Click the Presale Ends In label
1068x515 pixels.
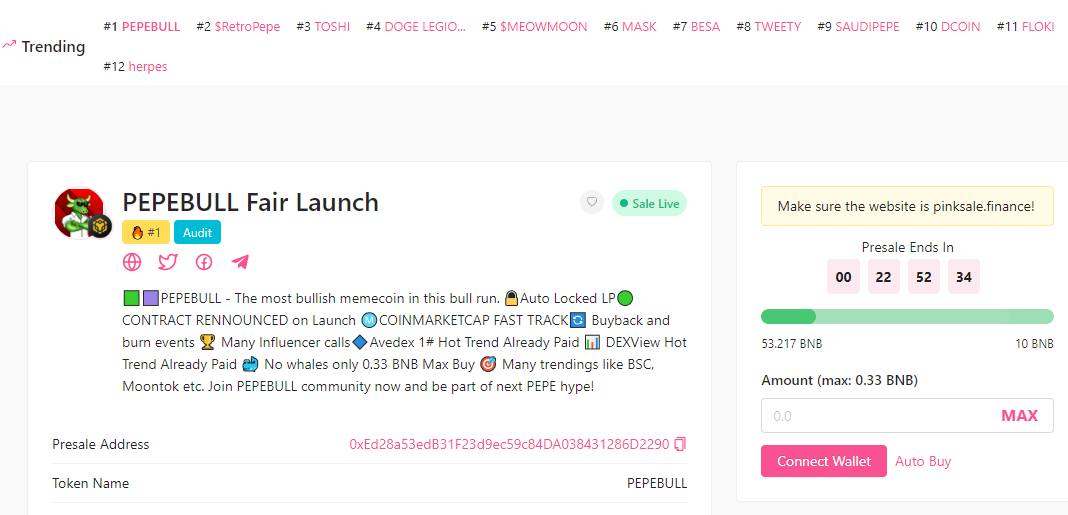pyautogui.click(x=907, y=247)
